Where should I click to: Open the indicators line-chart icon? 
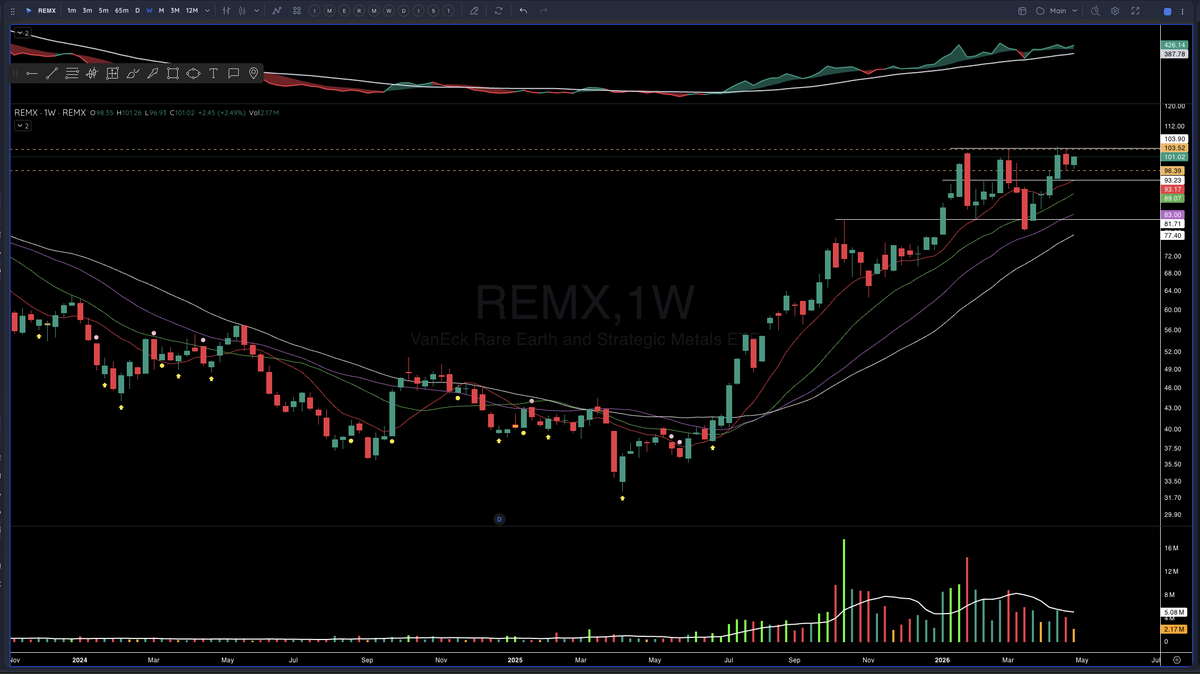click(x=276, y=10)
